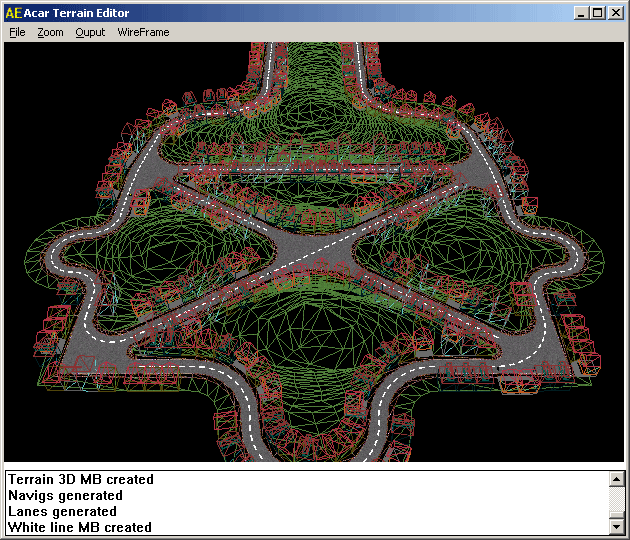Select the 'White line MB created' log line
Viewport: 630px width, 540px height.
[80, 527]
